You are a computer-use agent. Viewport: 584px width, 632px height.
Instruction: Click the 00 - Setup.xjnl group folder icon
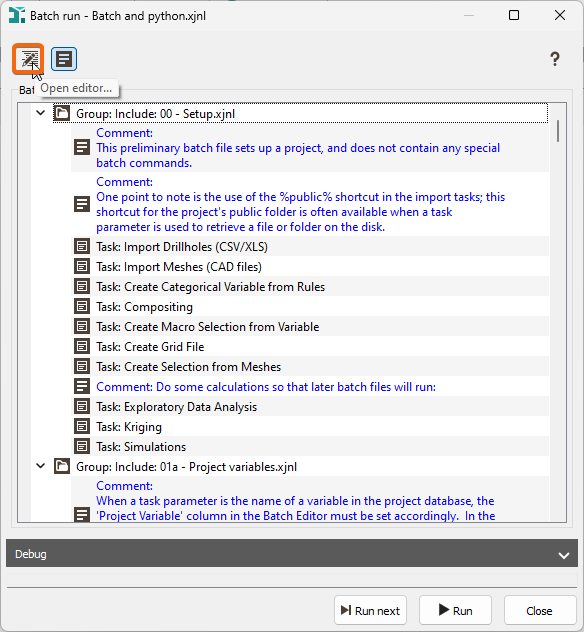coord(62,113)
